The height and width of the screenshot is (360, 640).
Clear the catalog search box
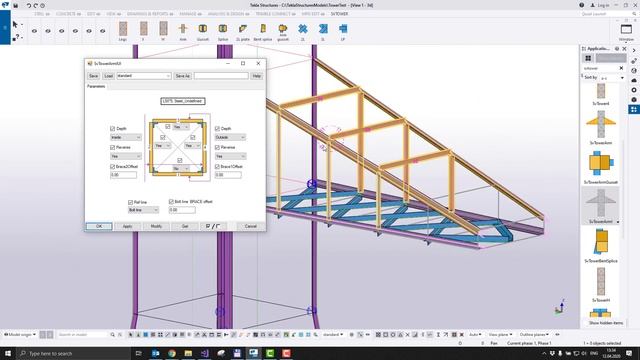coord(621,68)
